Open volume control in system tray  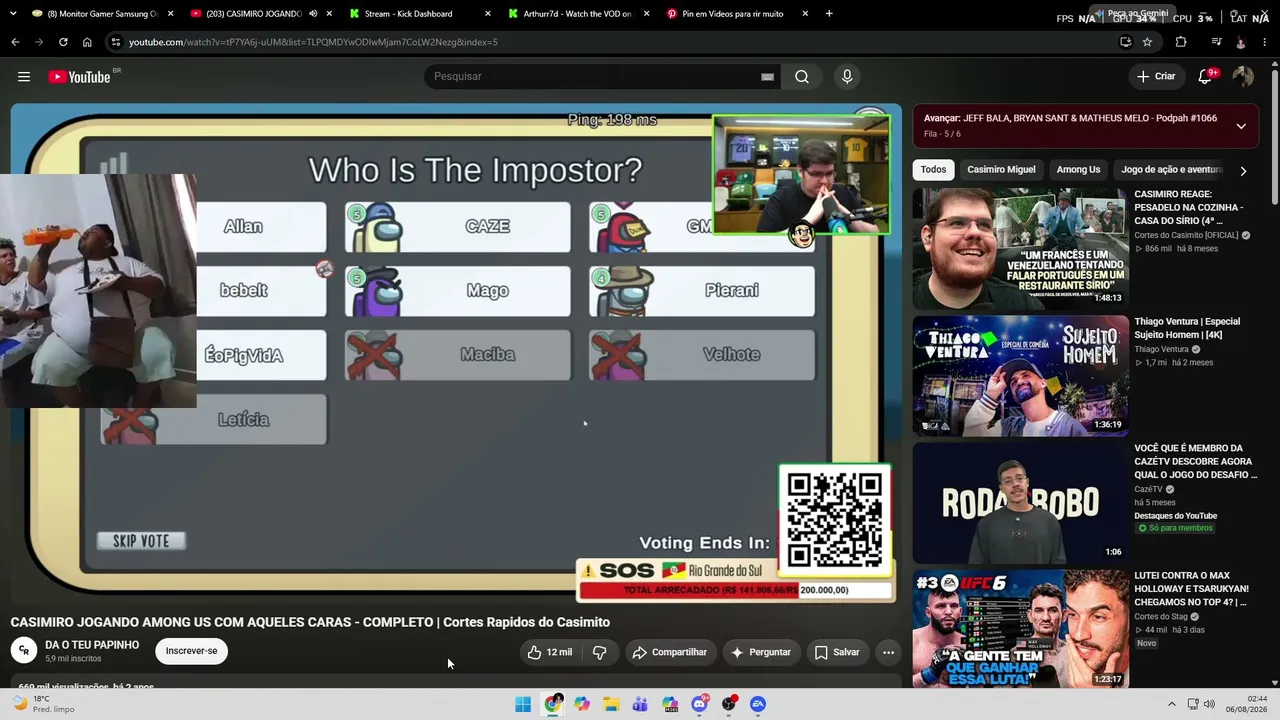(1209, 704)
